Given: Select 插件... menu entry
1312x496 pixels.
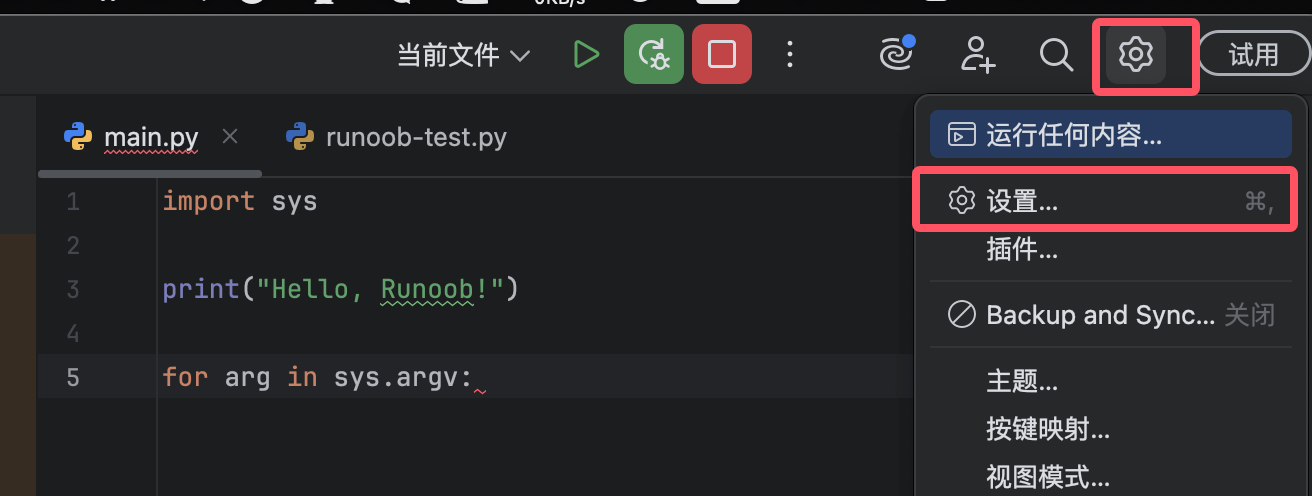Looking at the screenshot, I should coord(1021,249).
